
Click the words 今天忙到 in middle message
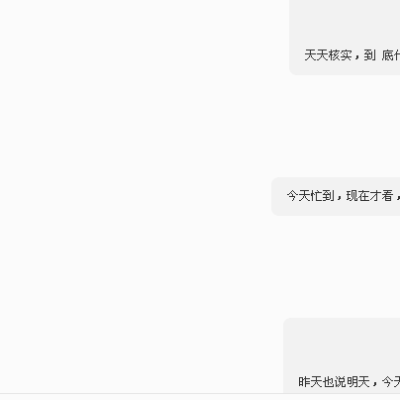pyautogui.click(x=310, y=196)
